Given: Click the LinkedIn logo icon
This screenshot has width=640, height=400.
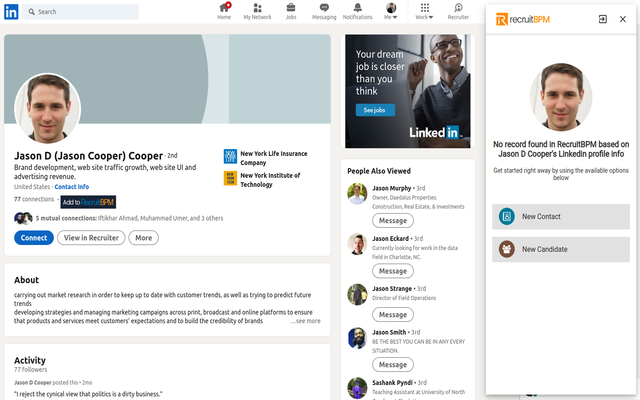Looking at the screenshot, I should 11,12.
